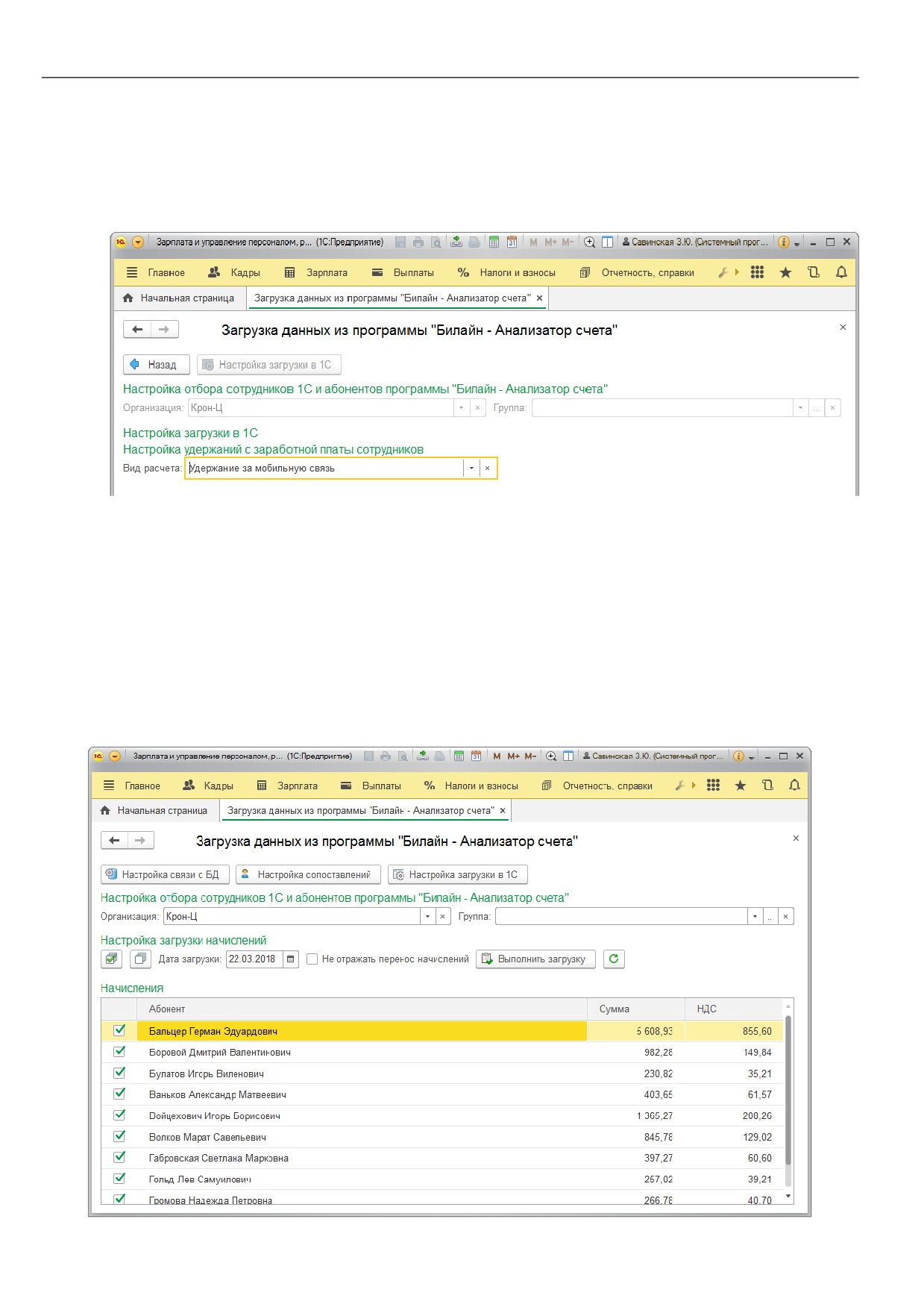Screen dimensions: 924x1307
Task: Check all rows icon button in lower window
Action: (112, 959)
